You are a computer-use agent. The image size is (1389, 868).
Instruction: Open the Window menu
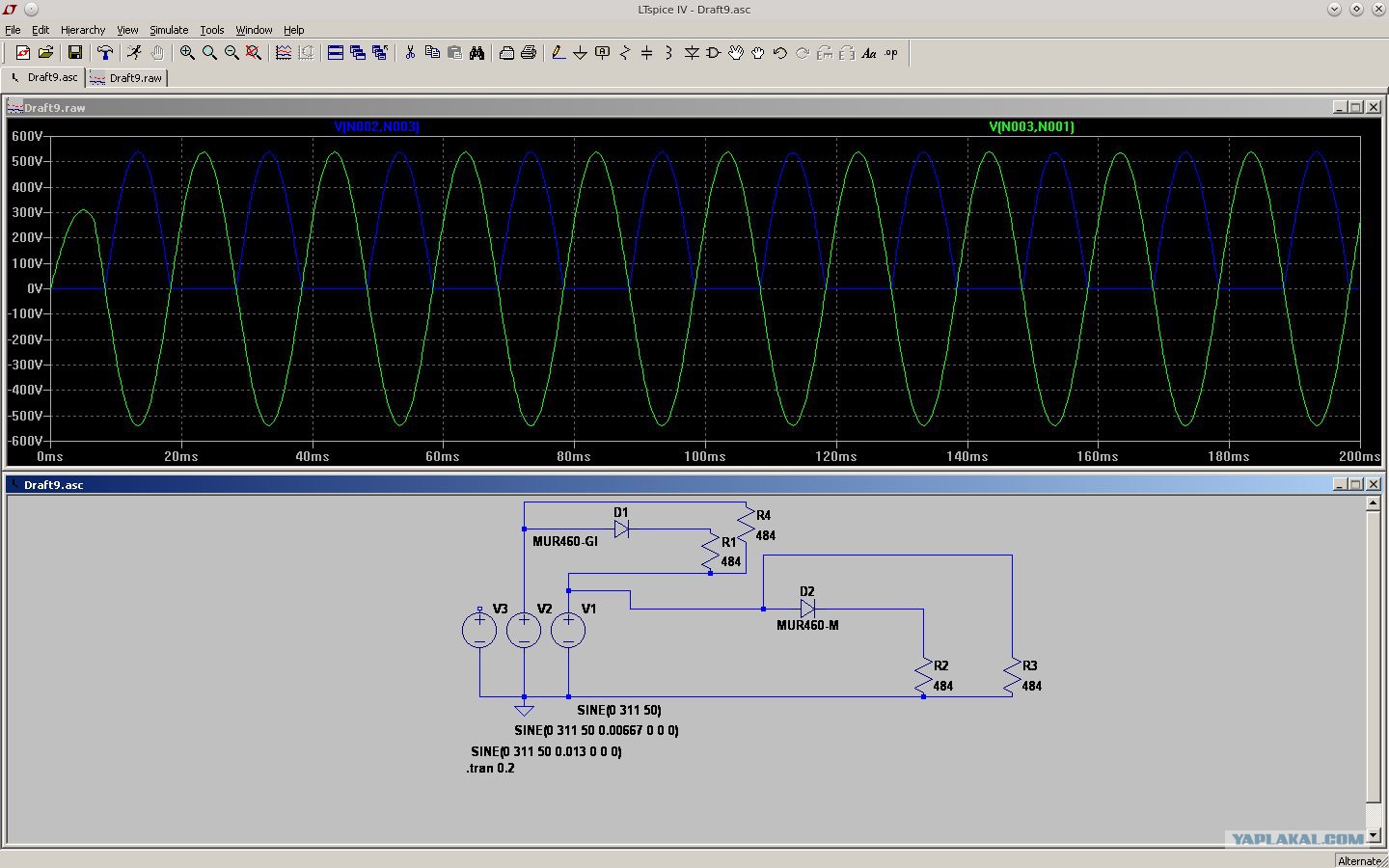[x=254, y=30]
